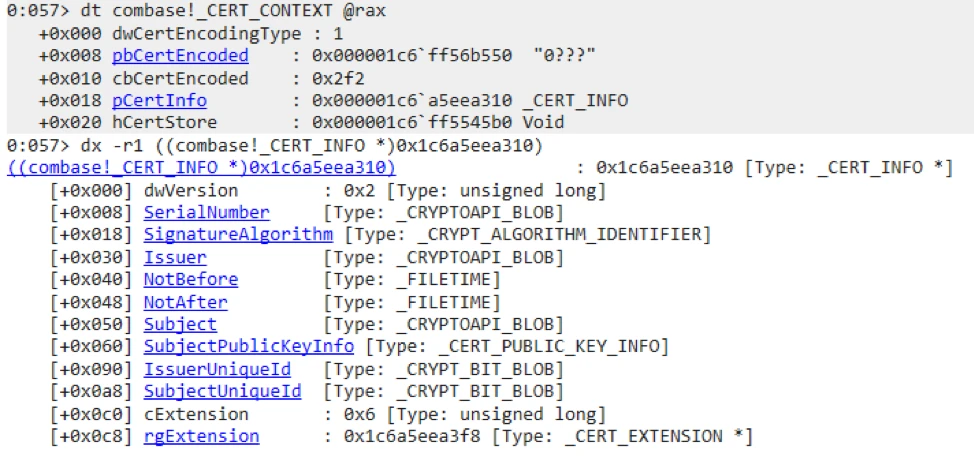974x456 pixels.
Task: Click the Issuer blob link
Action: point(175,257)
